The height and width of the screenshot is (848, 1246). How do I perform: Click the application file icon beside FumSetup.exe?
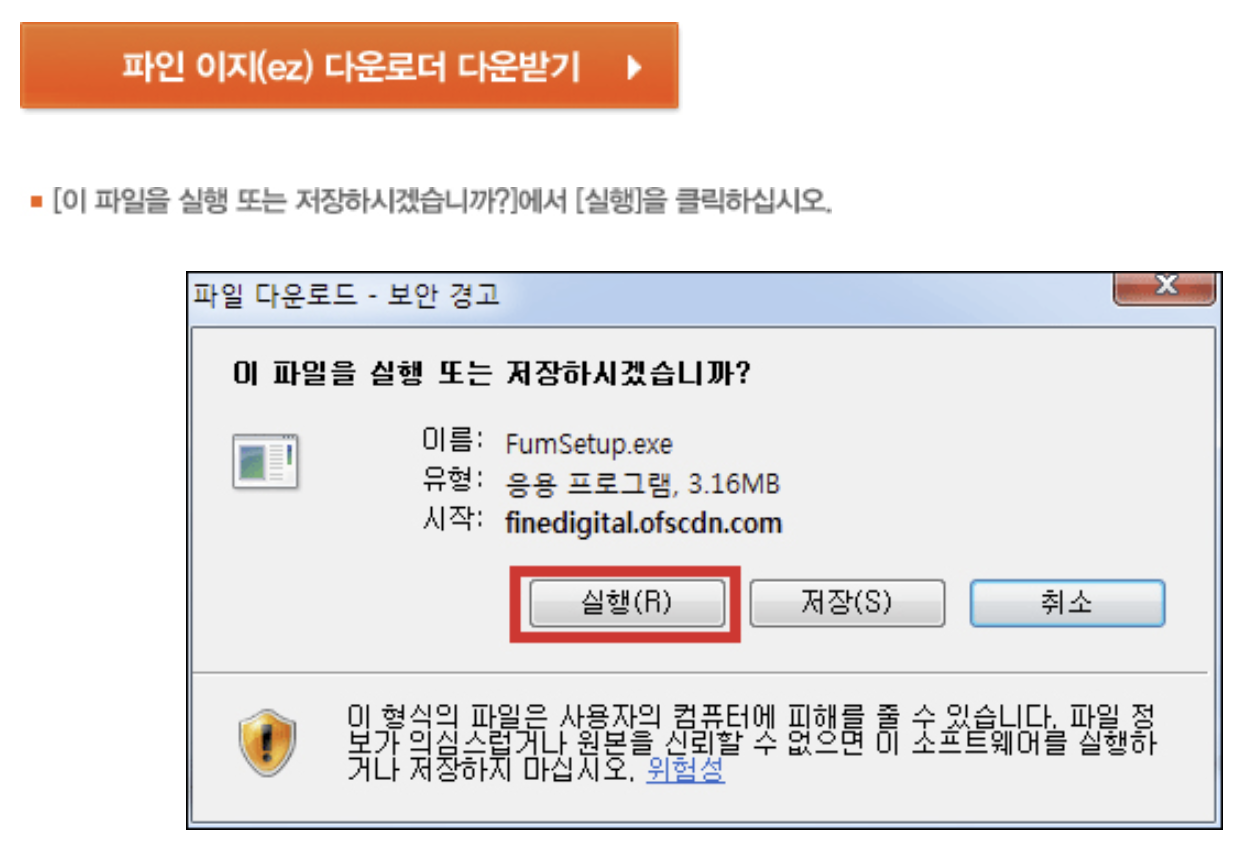click(x=266, y=461)
